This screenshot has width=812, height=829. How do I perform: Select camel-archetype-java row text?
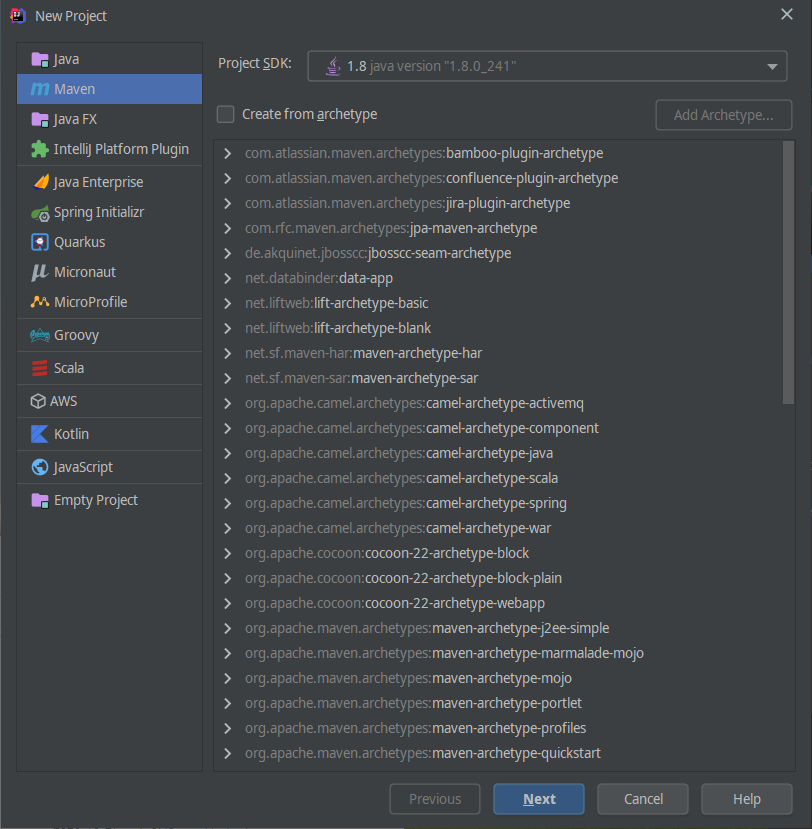pyautogui.click(x=399, y=453)
